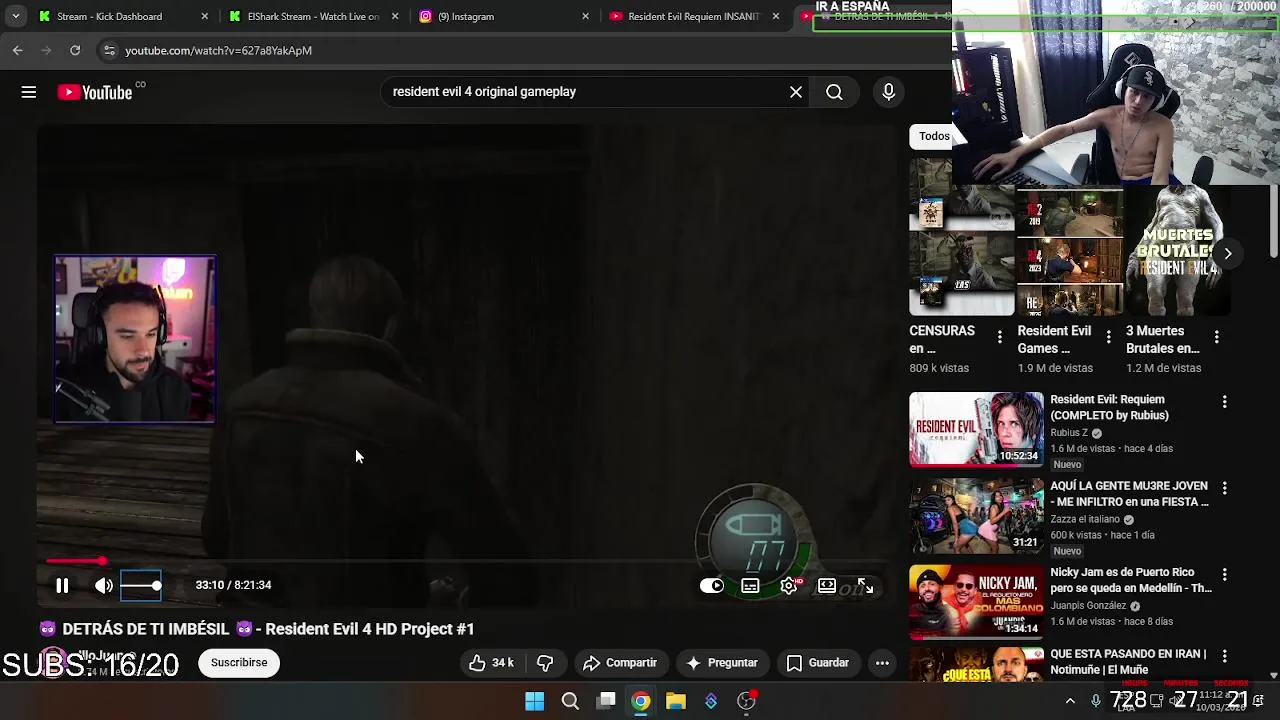Click the Chrome taskbar icon
1280x720 pixels.
(641, 701)
